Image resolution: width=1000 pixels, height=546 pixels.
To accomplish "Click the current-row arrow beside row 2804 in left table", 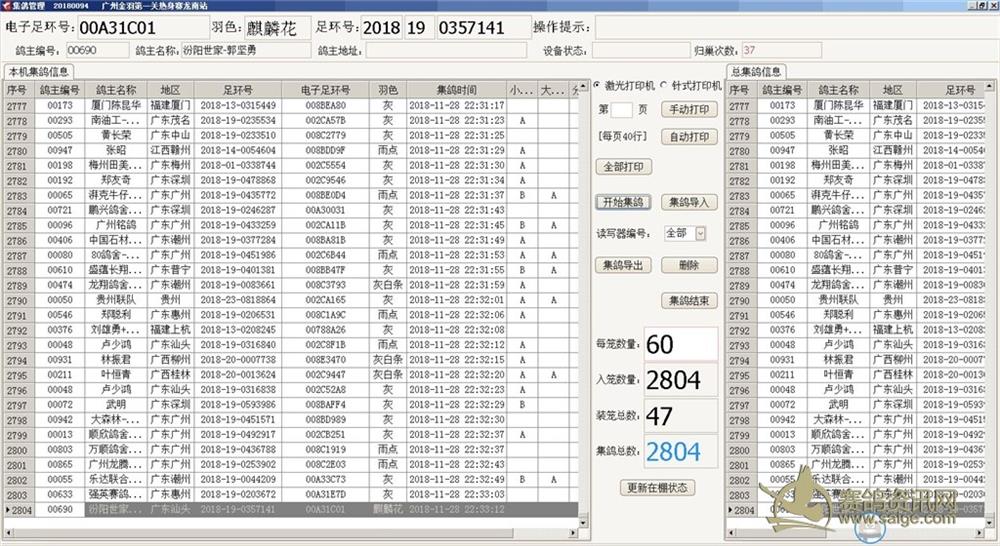I will pyautogui.click(x=5, y=510).
